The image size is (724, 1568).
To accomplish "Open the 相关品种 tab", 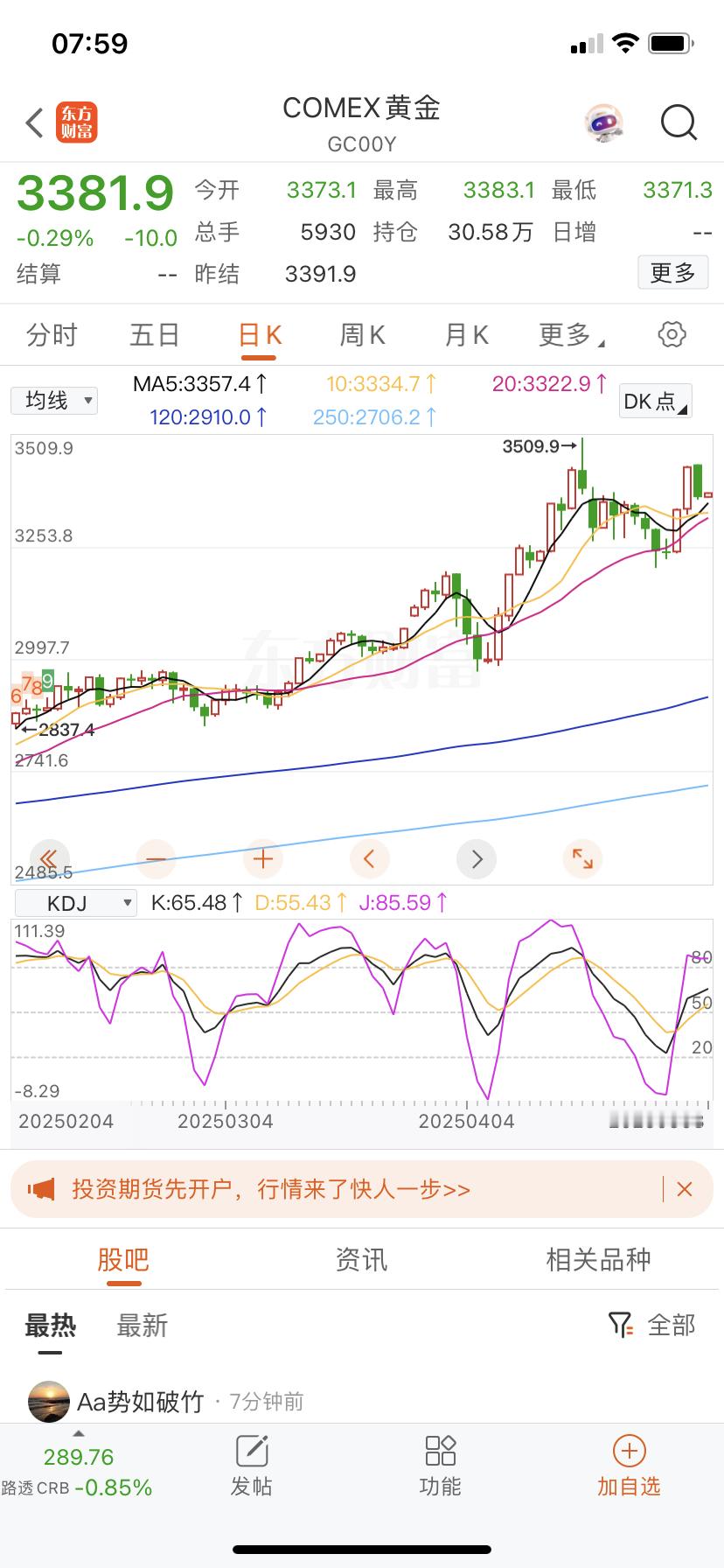I will click(599, 1260).
